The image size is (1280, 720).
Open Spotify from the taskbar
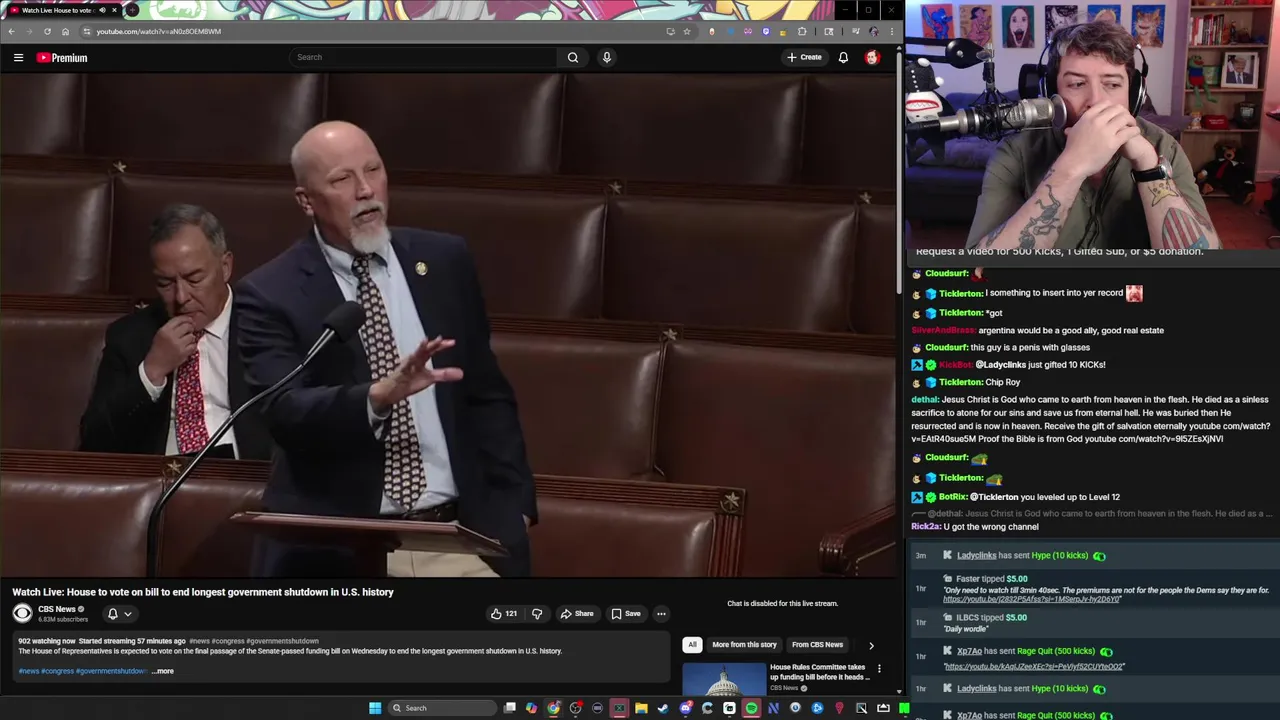tap(751, 708)
